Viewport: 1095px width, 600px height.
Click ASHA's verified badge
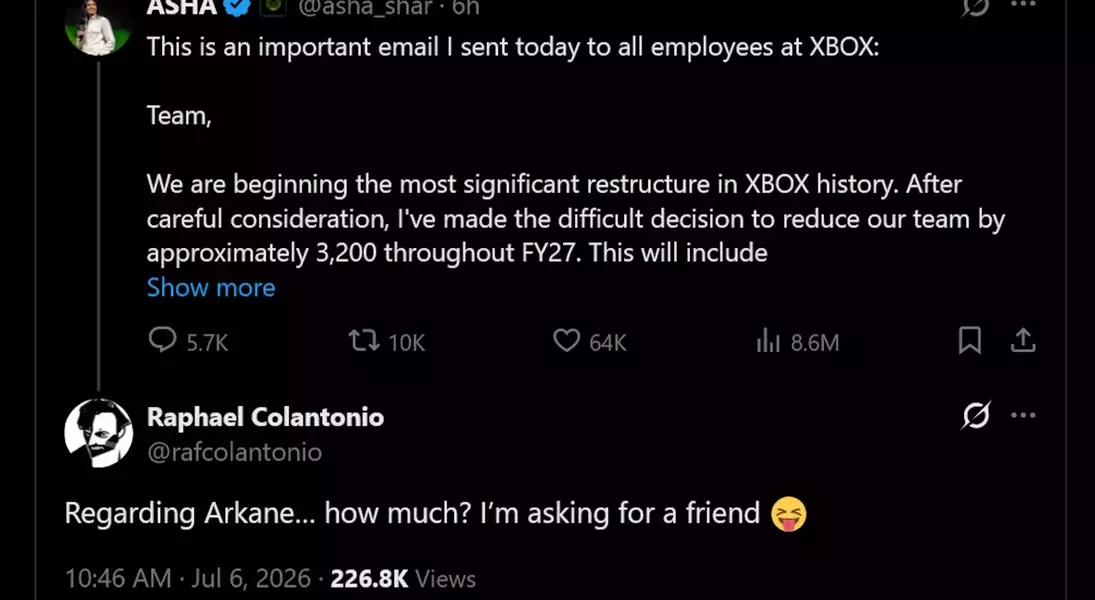click(237, 6)
